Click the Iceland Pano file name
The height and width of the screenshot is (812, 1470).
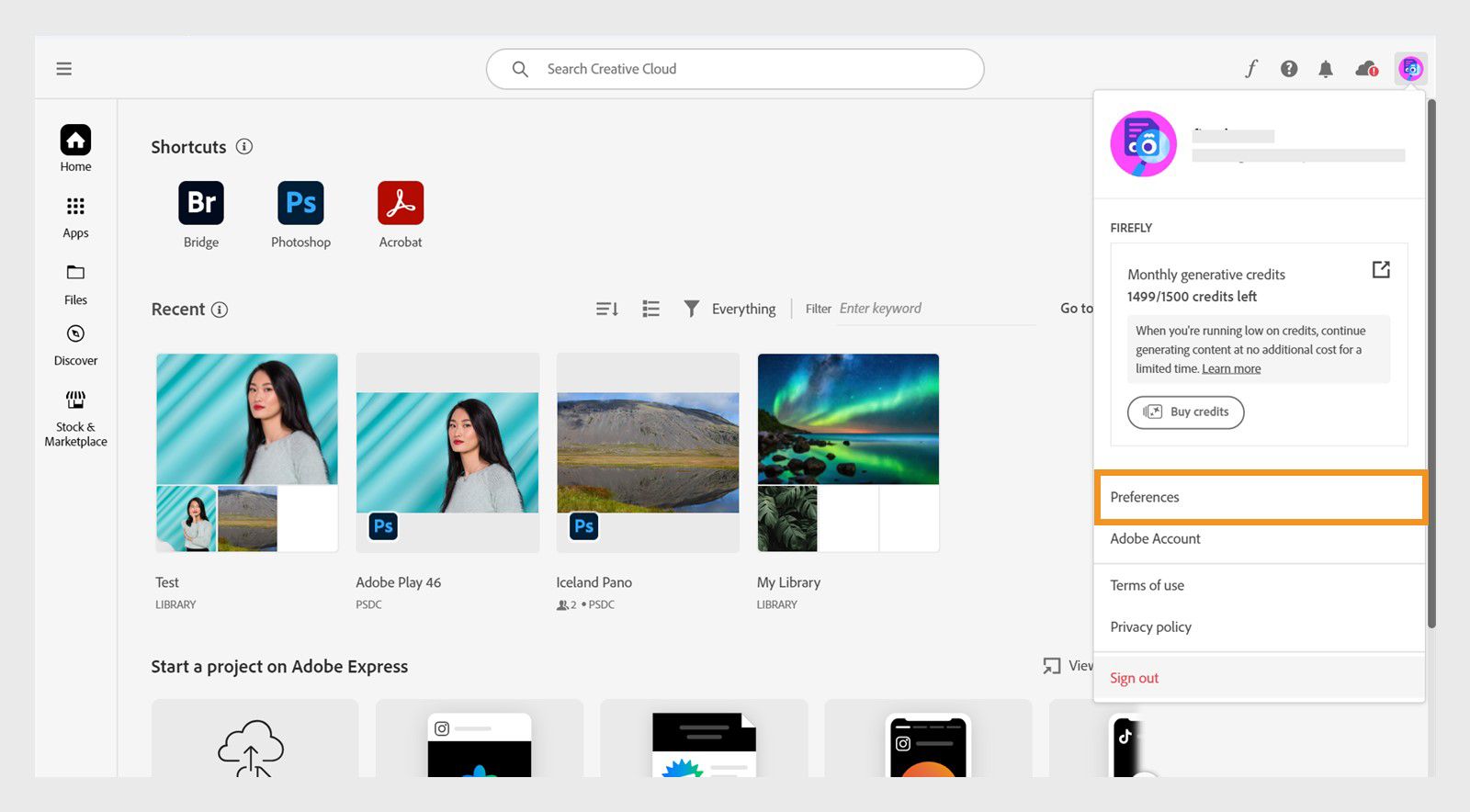point(594,582)
